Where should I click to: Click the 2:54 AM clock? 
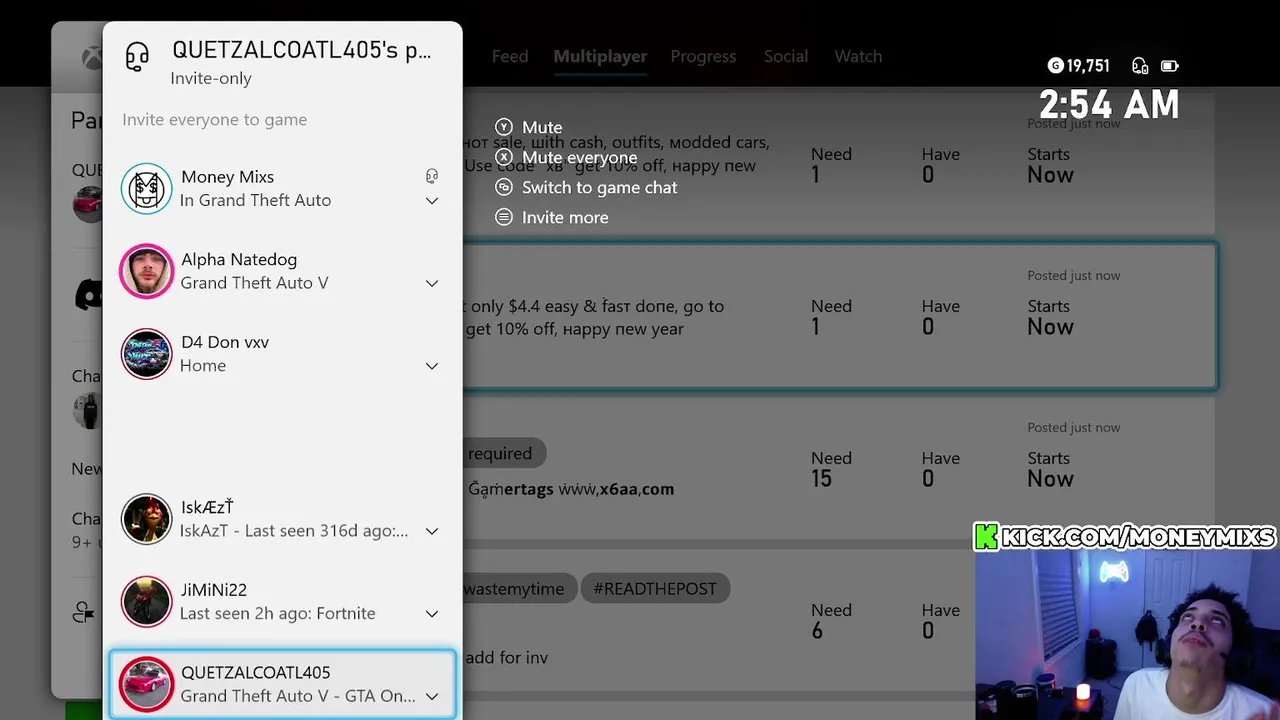pos(1109,104)
